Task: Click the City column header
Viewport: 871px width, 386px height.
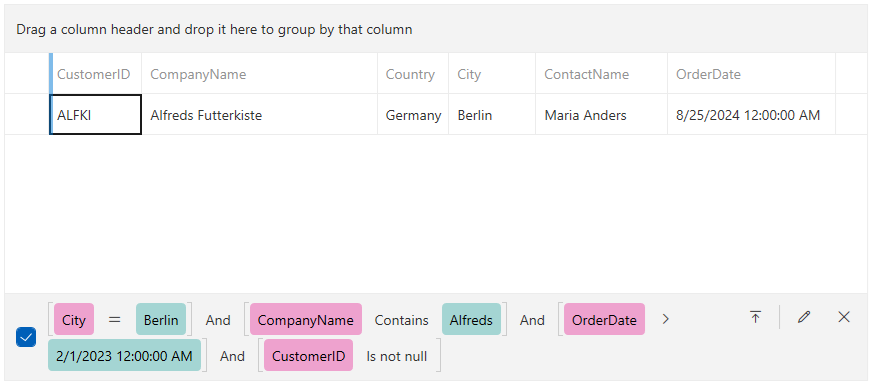Action: [492, 73]
